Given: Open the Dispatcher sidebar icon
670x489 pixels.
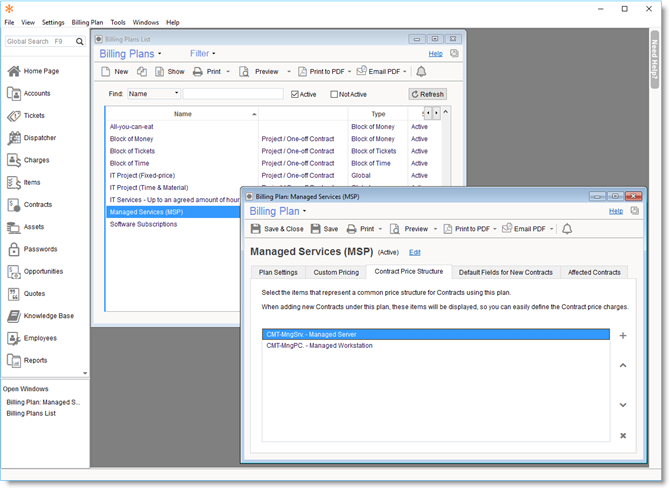Looking at the screenshot, I should pyautogui.click(x=15, y=138).
